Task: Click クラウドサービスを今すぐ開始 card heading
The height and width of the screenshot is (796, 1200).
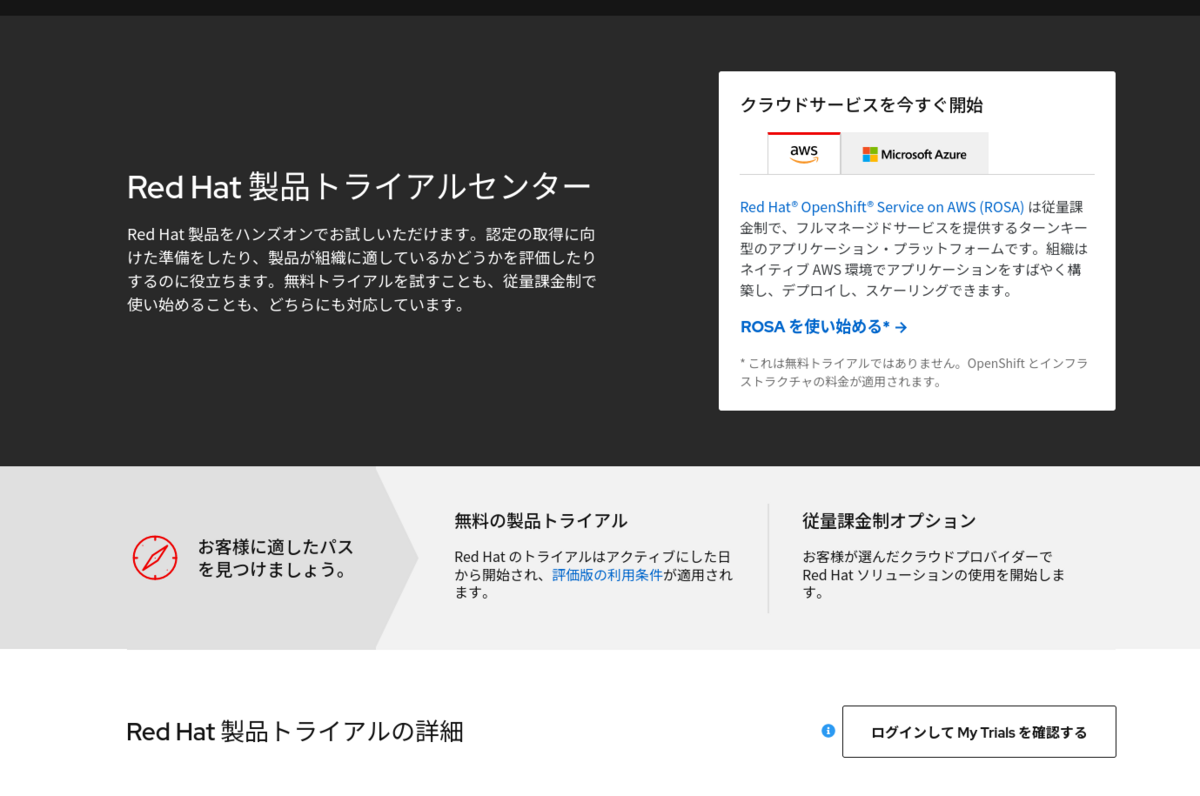Action: click(x=862, y=104)
